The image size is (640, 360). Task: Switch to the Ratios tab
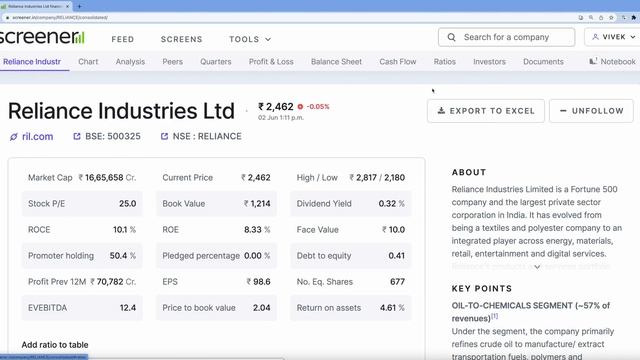tap(444, 62)
